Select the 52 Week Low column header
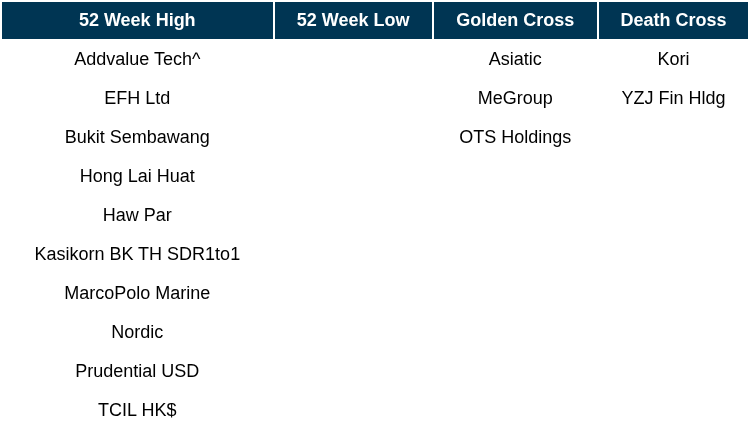 pos(353,20)
